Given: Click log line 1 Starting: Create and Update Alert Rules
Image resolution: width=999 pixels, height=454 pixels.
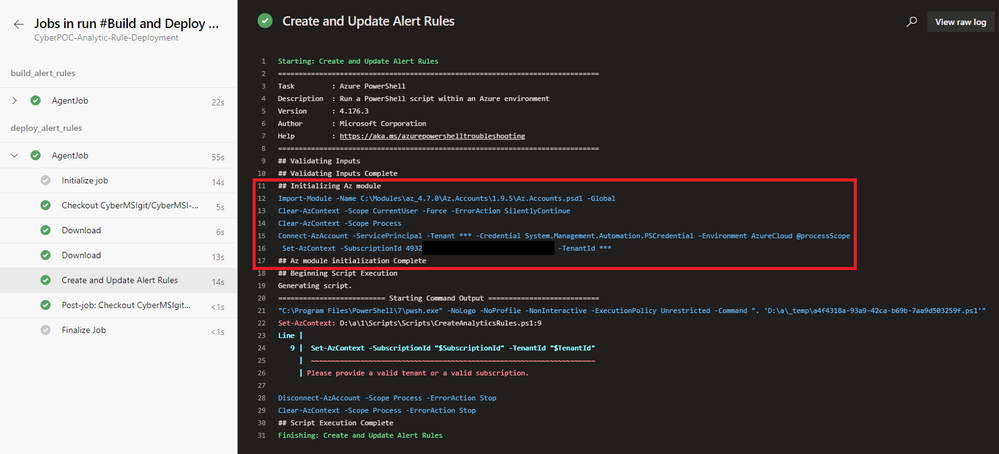Looking at the screenshot, I should (x=357, y=61).
